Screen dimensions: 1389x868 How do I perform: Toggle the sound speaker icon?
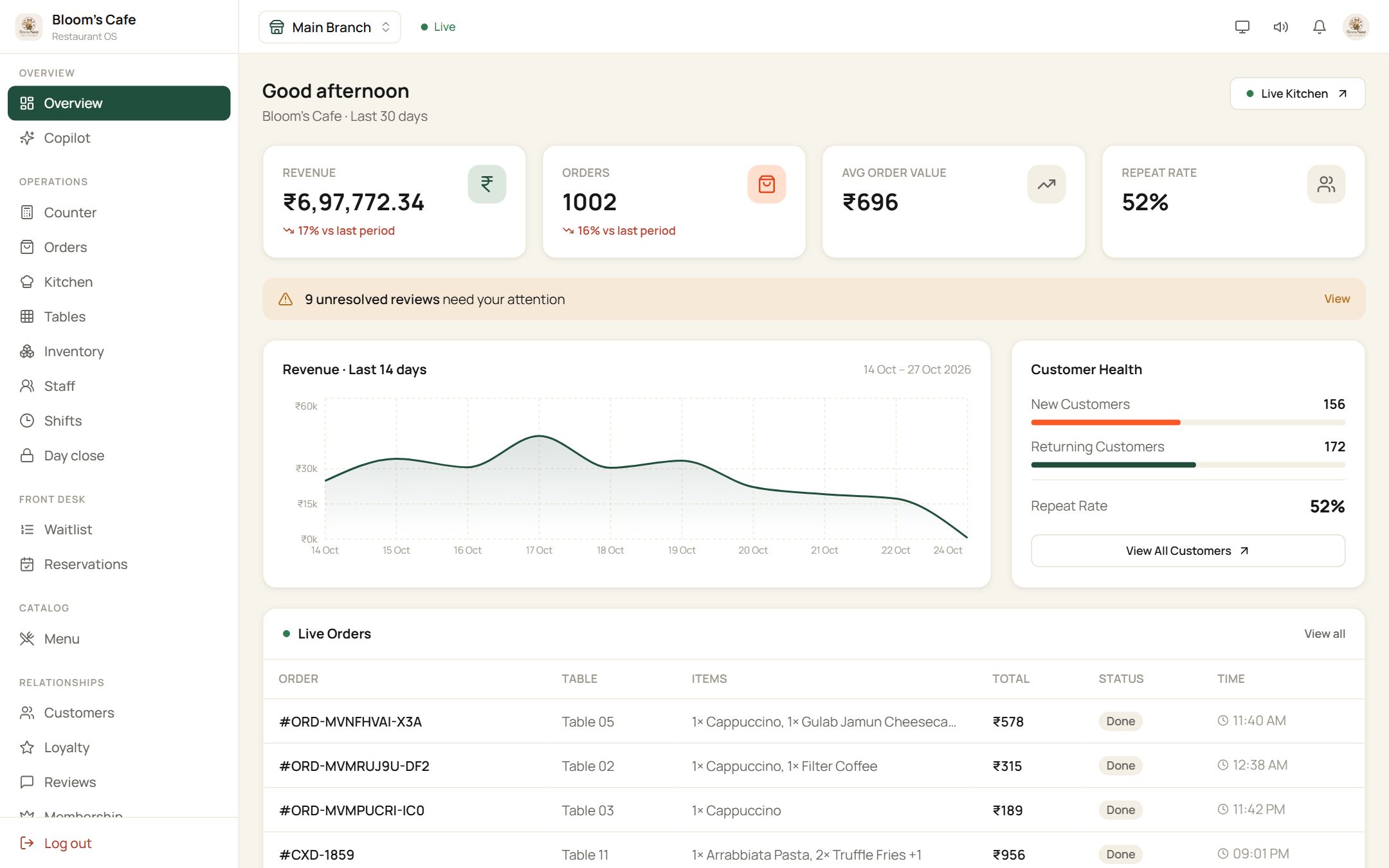(x=1280, y=27)
